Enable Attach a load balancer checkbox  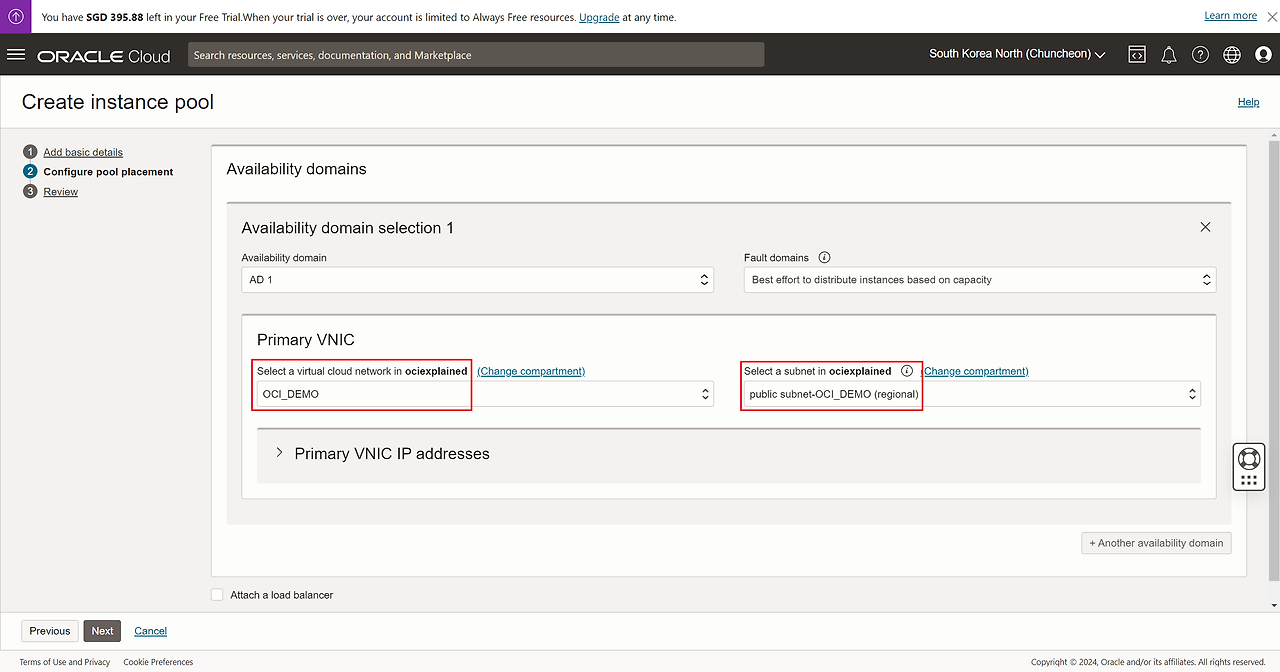pos(217,594)
